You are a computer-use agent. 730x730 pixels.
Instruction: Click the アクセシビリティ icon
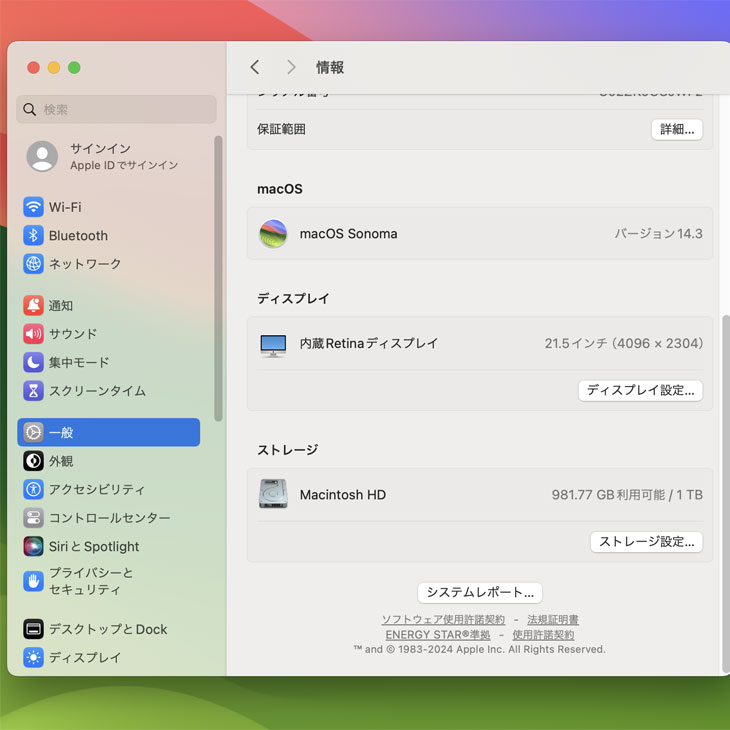34,490
